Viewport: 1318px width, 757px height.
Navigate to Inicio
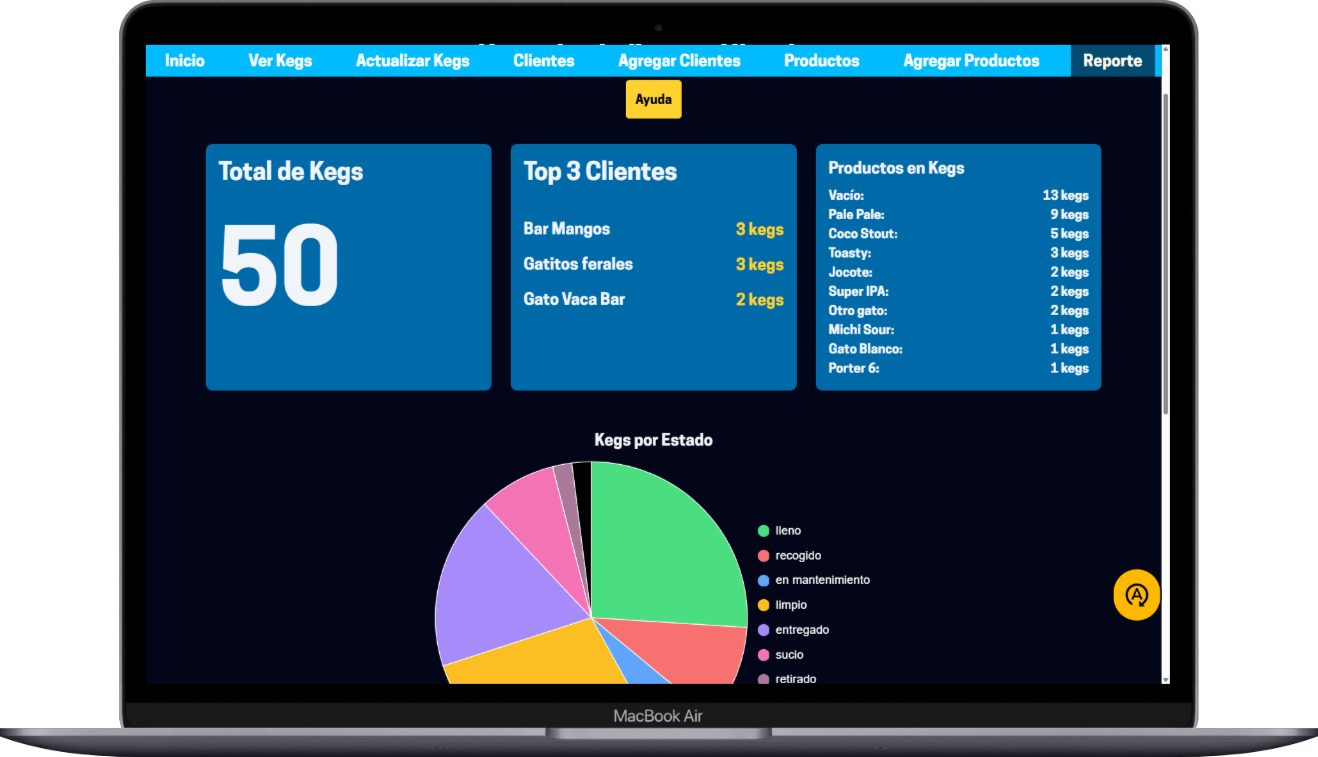(x=184, y=60)
